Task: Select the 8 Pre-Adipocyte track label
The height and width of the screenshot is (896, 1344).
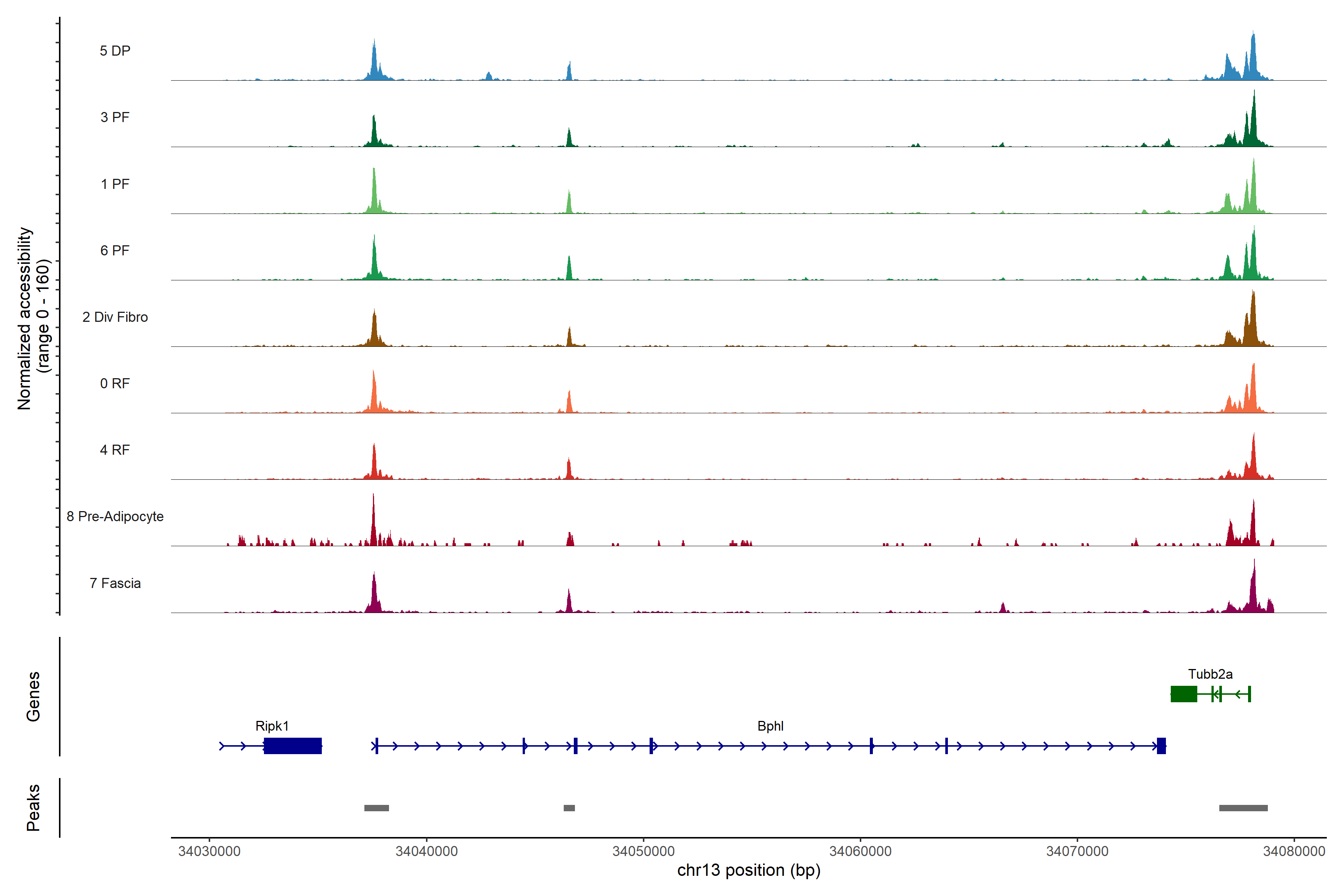Action: click(115, 517)
